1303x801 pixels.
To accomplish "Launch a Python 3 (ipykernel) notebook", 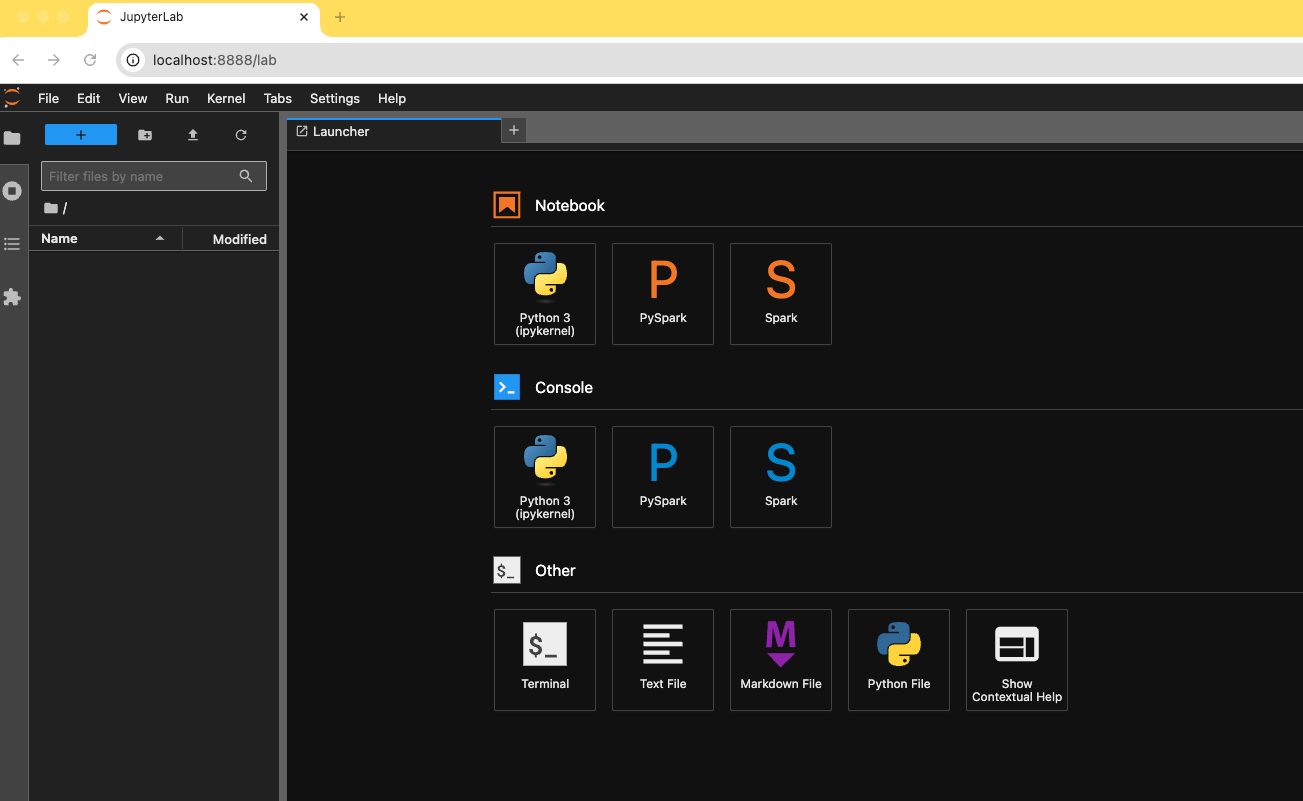I will [545, 294].
